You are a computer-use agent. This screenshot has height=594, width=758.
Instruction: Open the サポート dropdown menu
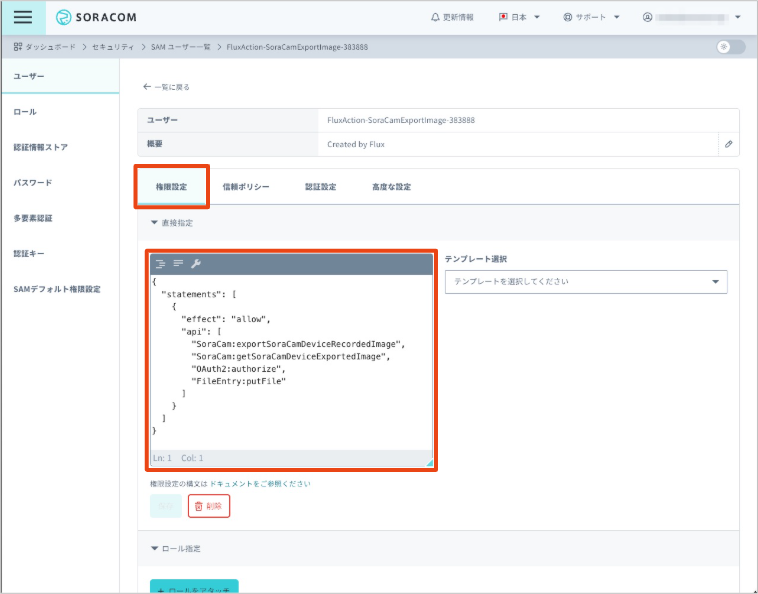591,17
